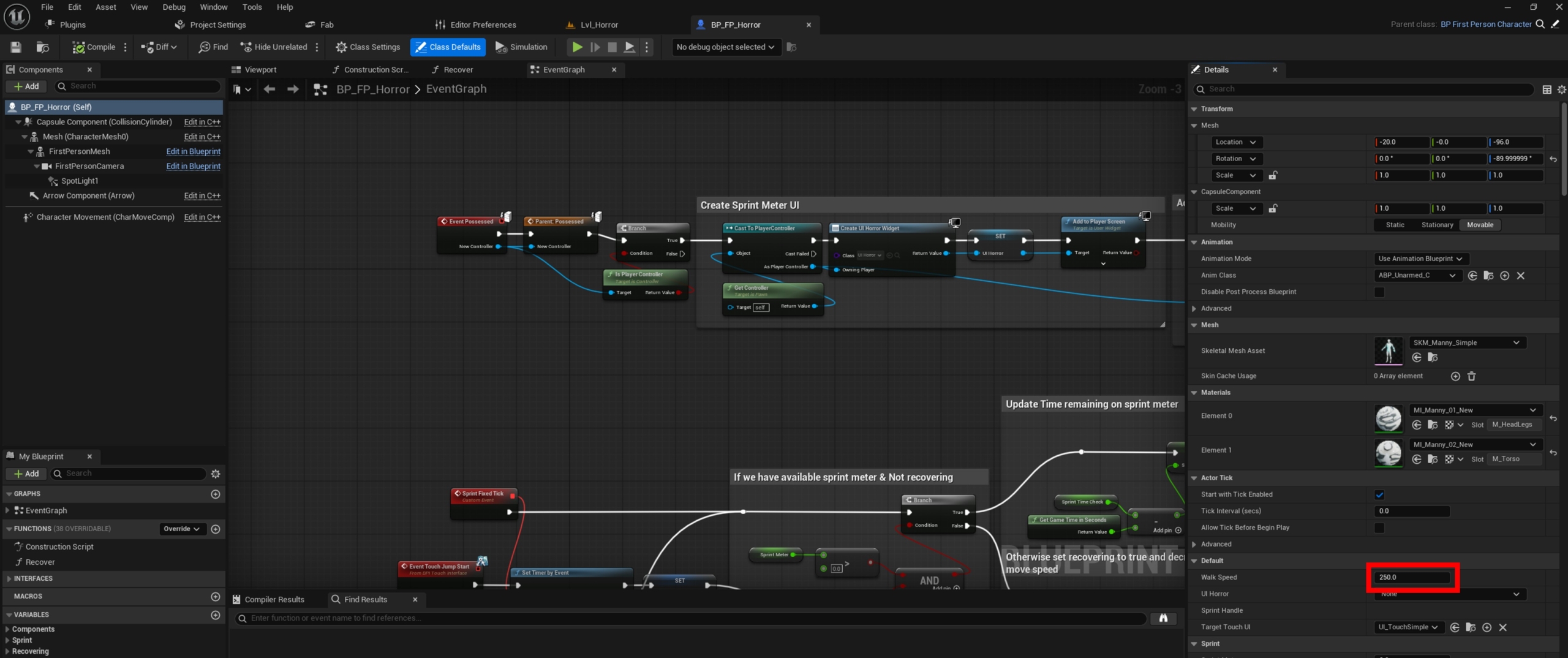
Task: Play the level in editor
Action: [x=577, y=47]
